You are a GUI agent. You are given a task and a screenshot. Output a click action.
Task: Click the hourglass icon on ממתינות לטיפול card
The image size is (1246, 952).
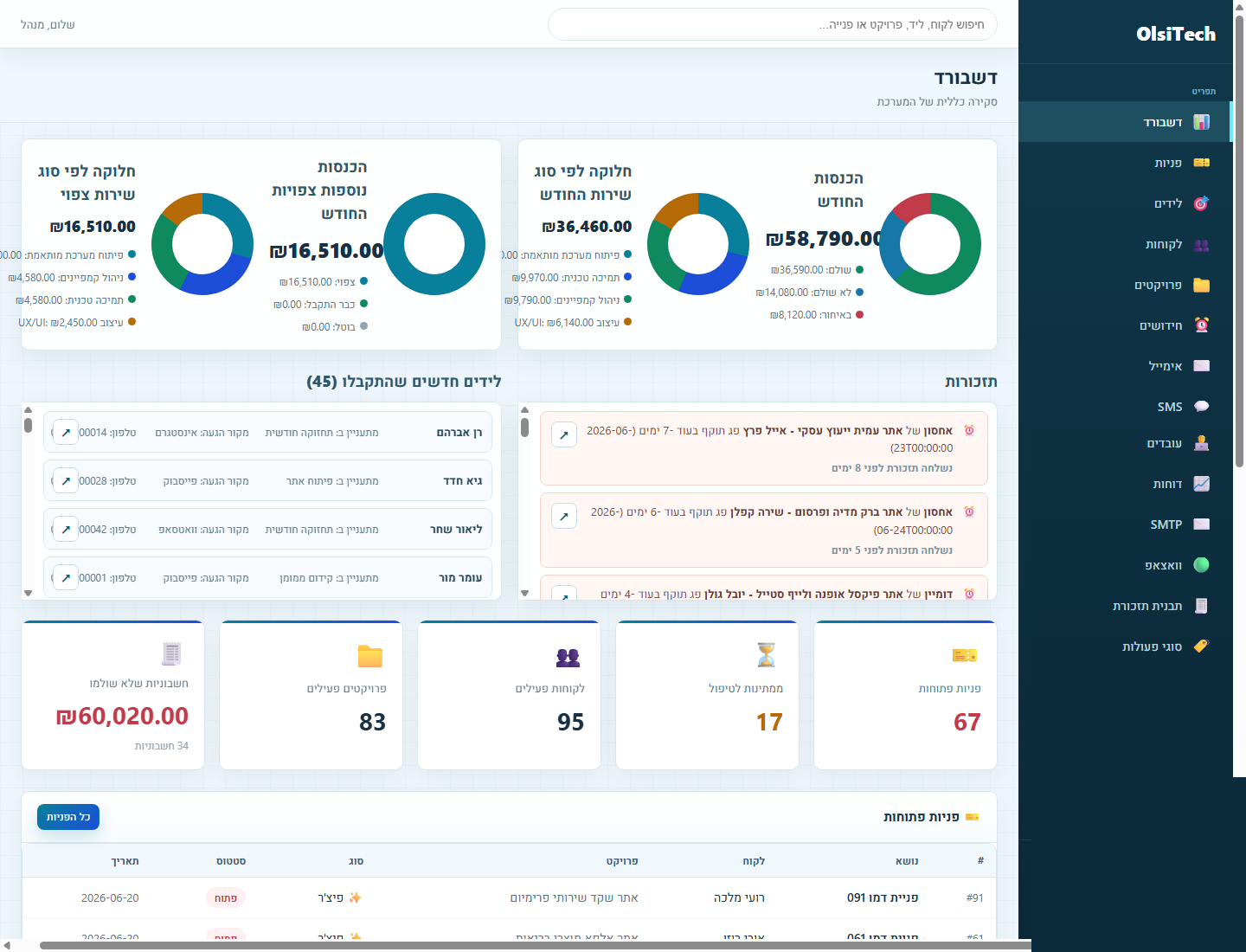click(x=767, y=656)
